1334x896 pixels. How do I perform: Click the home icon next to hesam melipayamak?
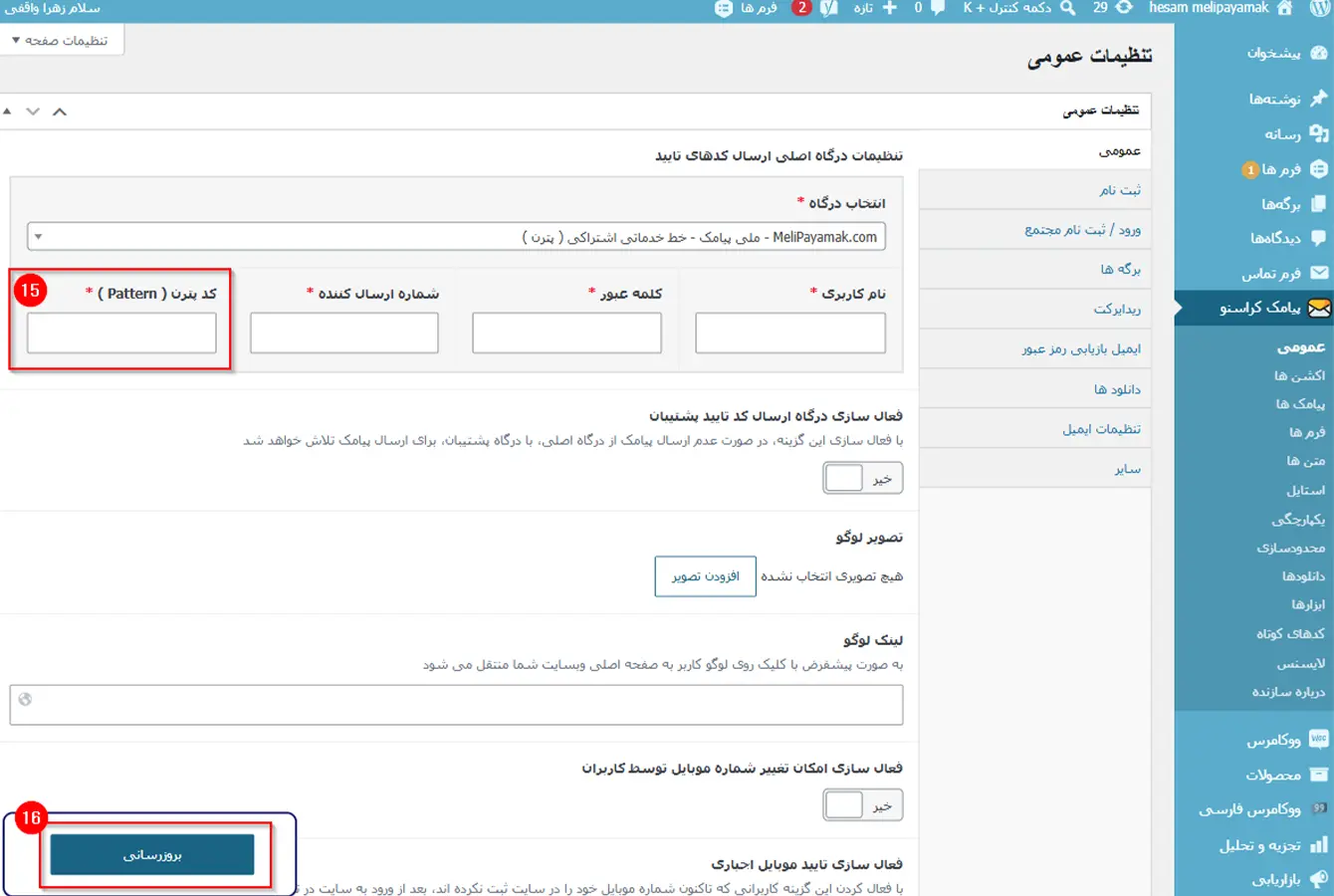tap(1284, 8)
